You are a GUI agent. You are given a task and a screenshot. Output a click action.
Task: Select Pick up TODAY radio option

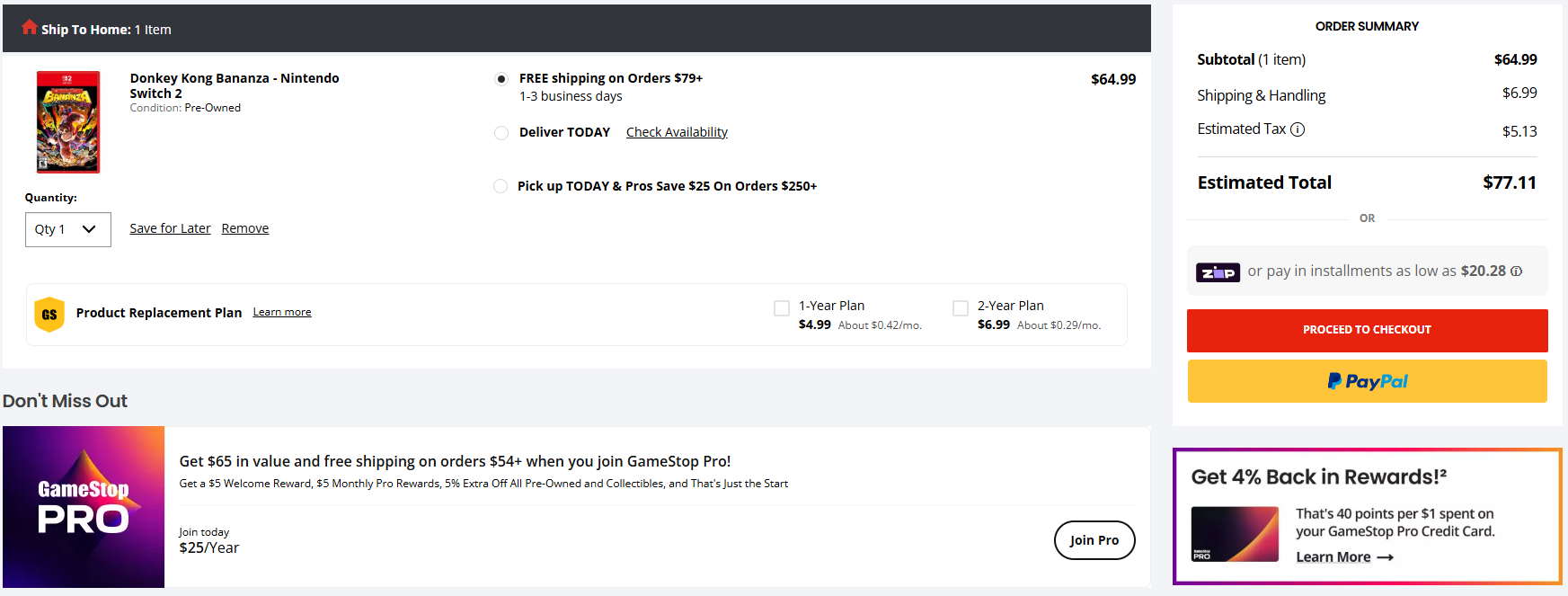[501, 186]
